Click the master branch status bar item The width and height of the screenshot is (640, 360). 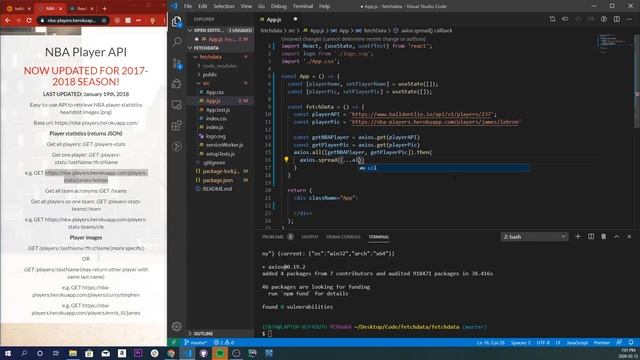(x=196, y=342)
